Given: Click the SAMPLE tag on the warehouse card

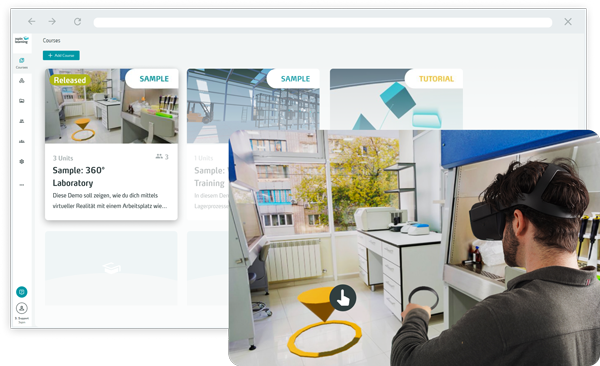Looking at the screenshot, I should pyautogui.click(x=295, y=79).
